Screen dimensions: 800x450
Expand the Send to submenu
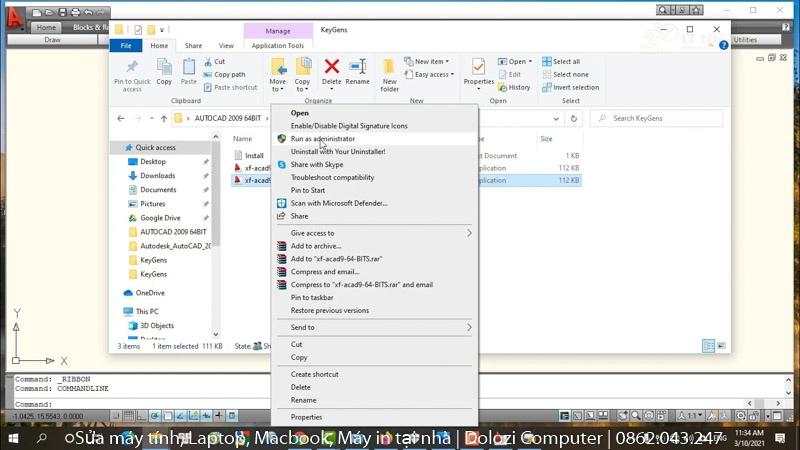click(x=374, y=328)
